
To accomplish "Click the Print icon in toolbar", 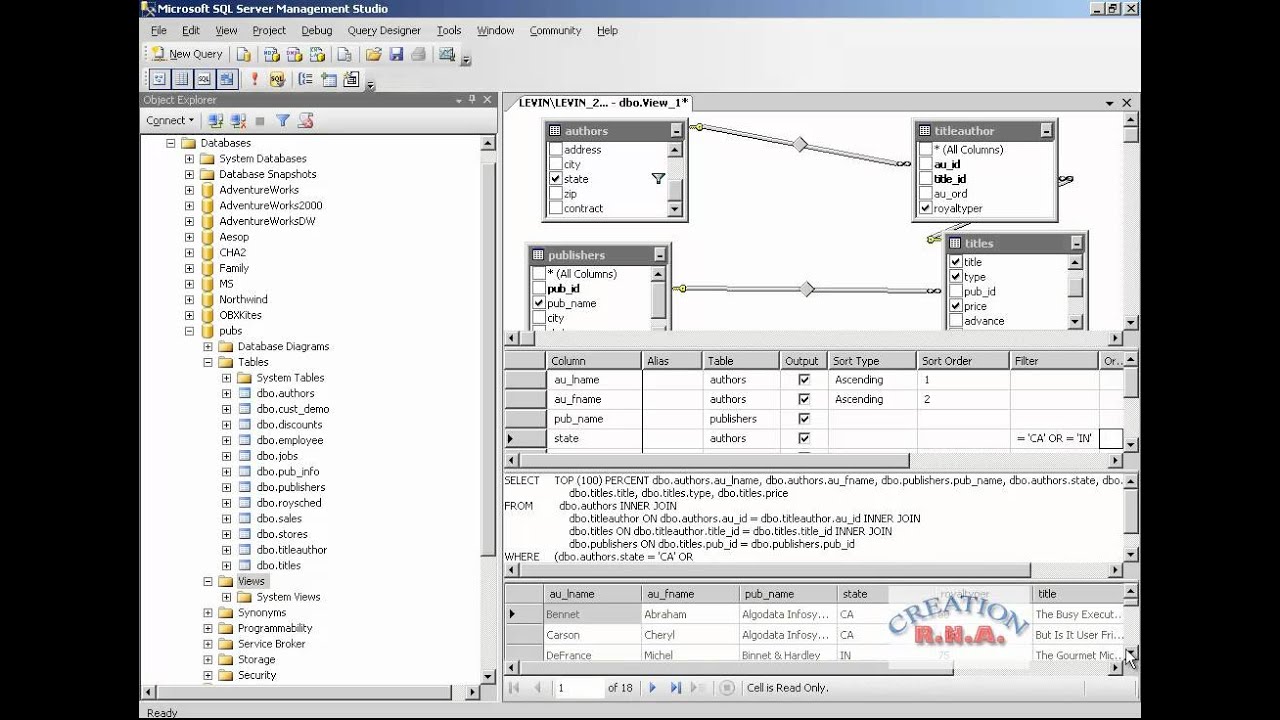I will 418,54.
